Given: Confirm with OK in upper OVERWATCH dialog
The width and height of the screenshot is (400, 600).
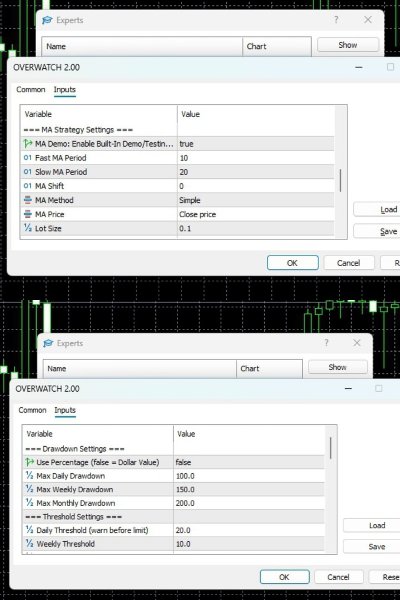Looking at the screenshot, I should click(292, 263).
